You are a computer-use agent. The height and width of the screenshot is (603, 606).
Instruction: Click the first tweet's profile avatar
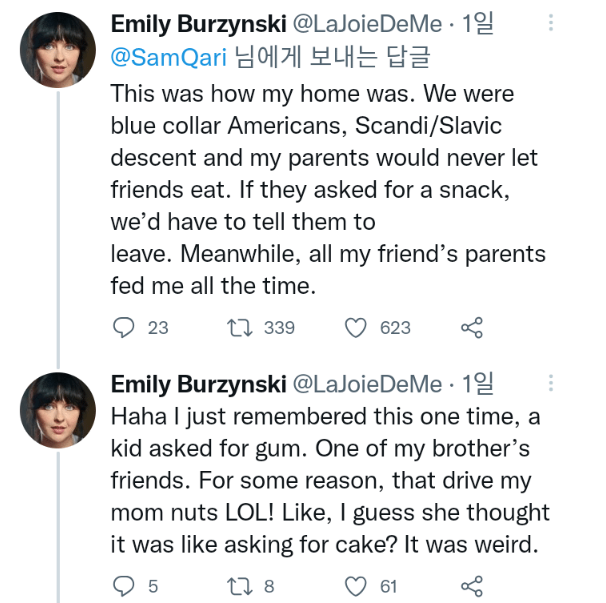[58, 50]
